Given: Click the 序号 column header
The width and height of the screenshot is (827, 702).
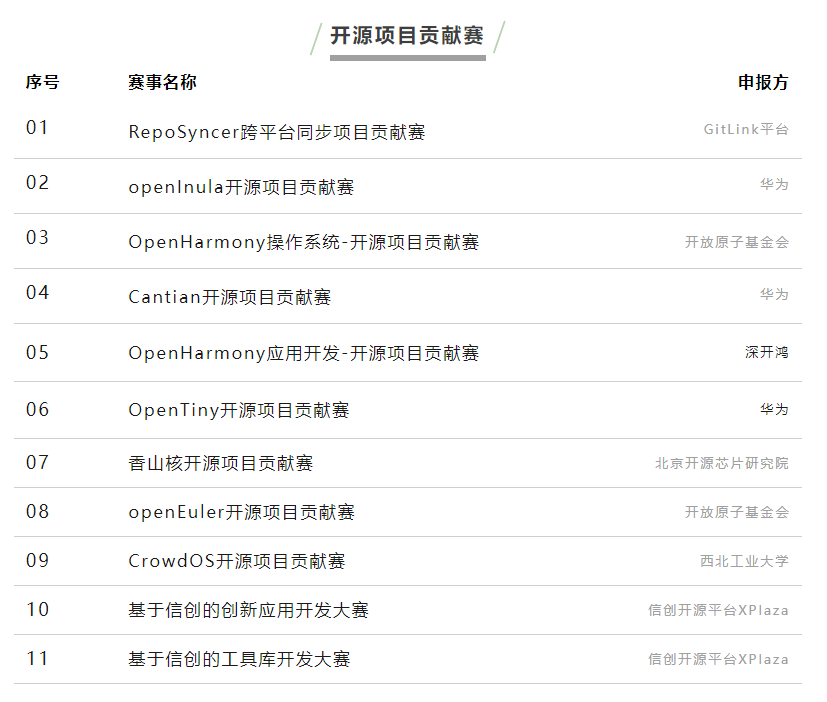Looking at the screenshot, I should coord(42,82).
